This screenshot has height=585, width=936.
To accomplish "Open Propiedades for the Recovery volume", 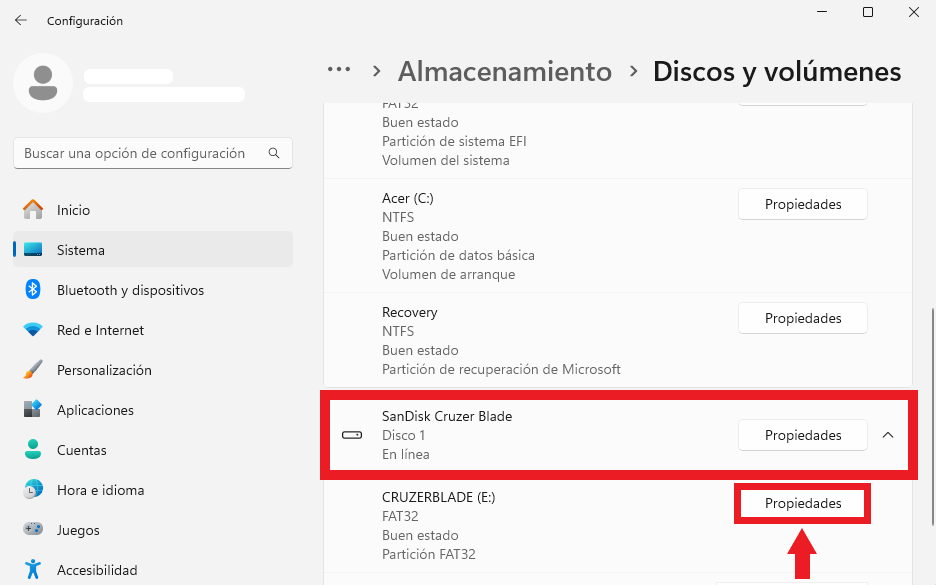I will coord(803,318).
